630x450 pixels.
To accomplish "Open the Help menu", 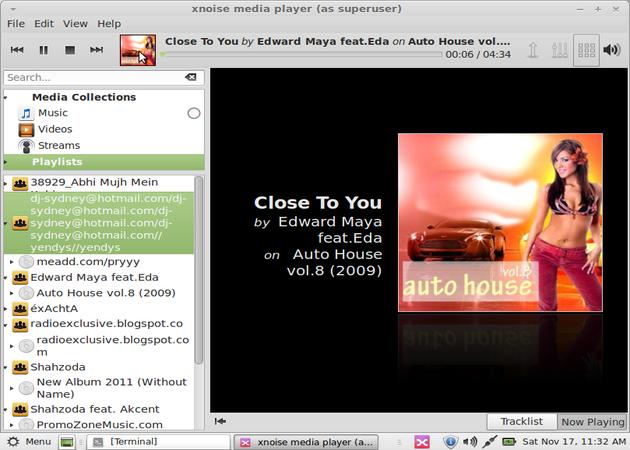I will 109,24.
